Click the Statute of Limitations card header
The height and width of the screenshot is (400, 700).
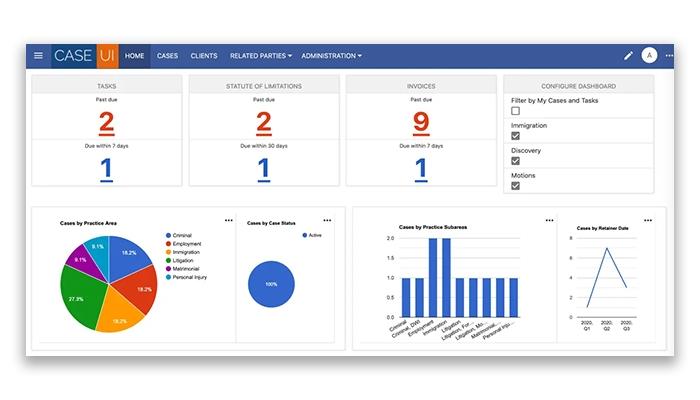(x=264, y=86)
